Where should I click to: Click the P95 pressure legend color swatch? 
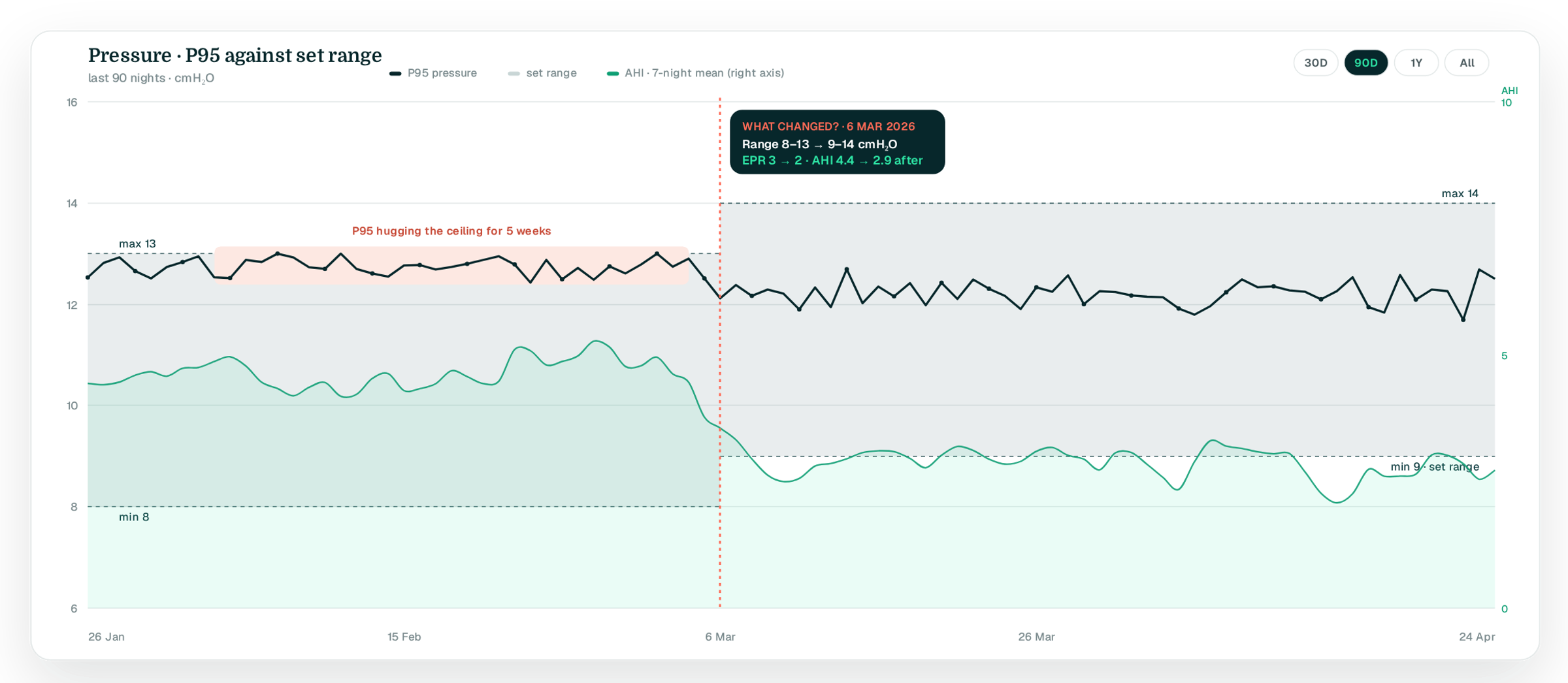395,74
